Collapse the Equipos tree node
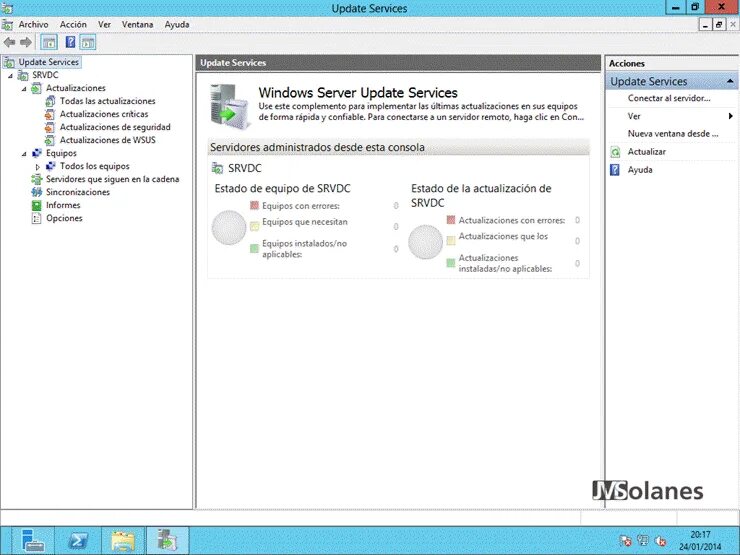The width and height of the screenshot is (740, 555). [x=24, y=154]
